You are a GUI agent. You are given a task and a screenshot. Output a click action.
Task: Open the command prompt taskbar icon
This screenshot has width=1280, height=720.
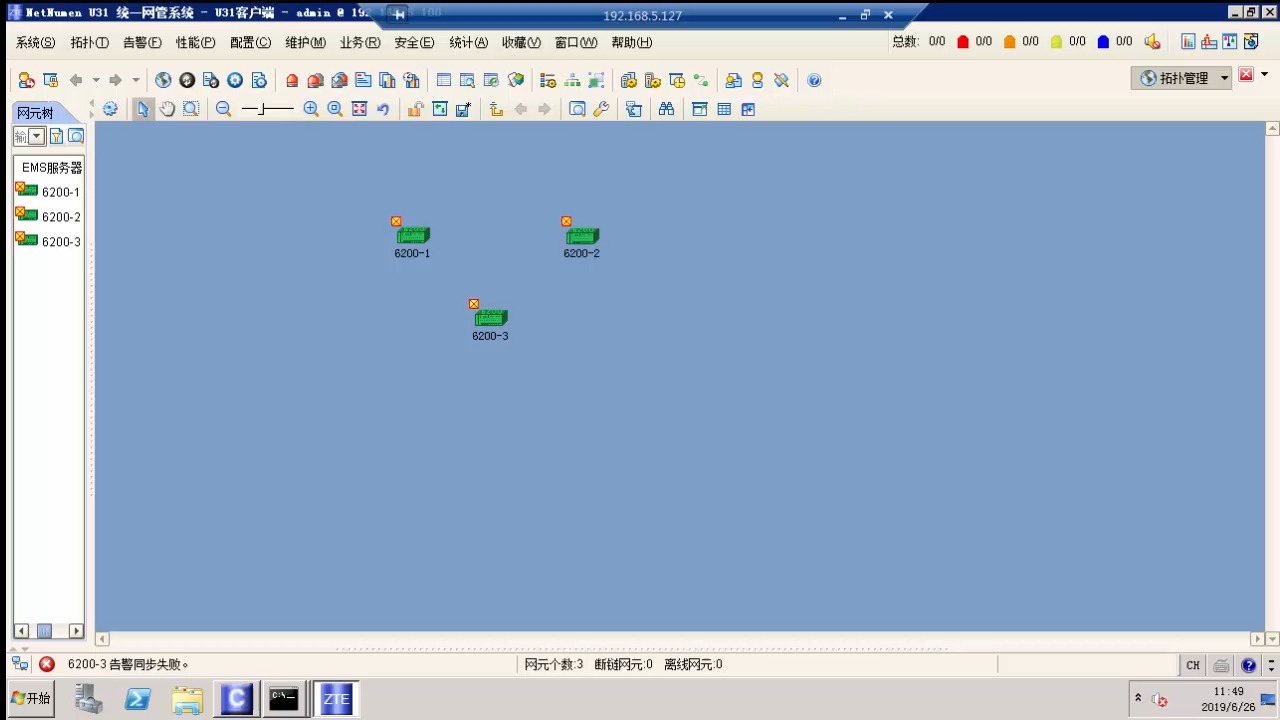[284, 699]
